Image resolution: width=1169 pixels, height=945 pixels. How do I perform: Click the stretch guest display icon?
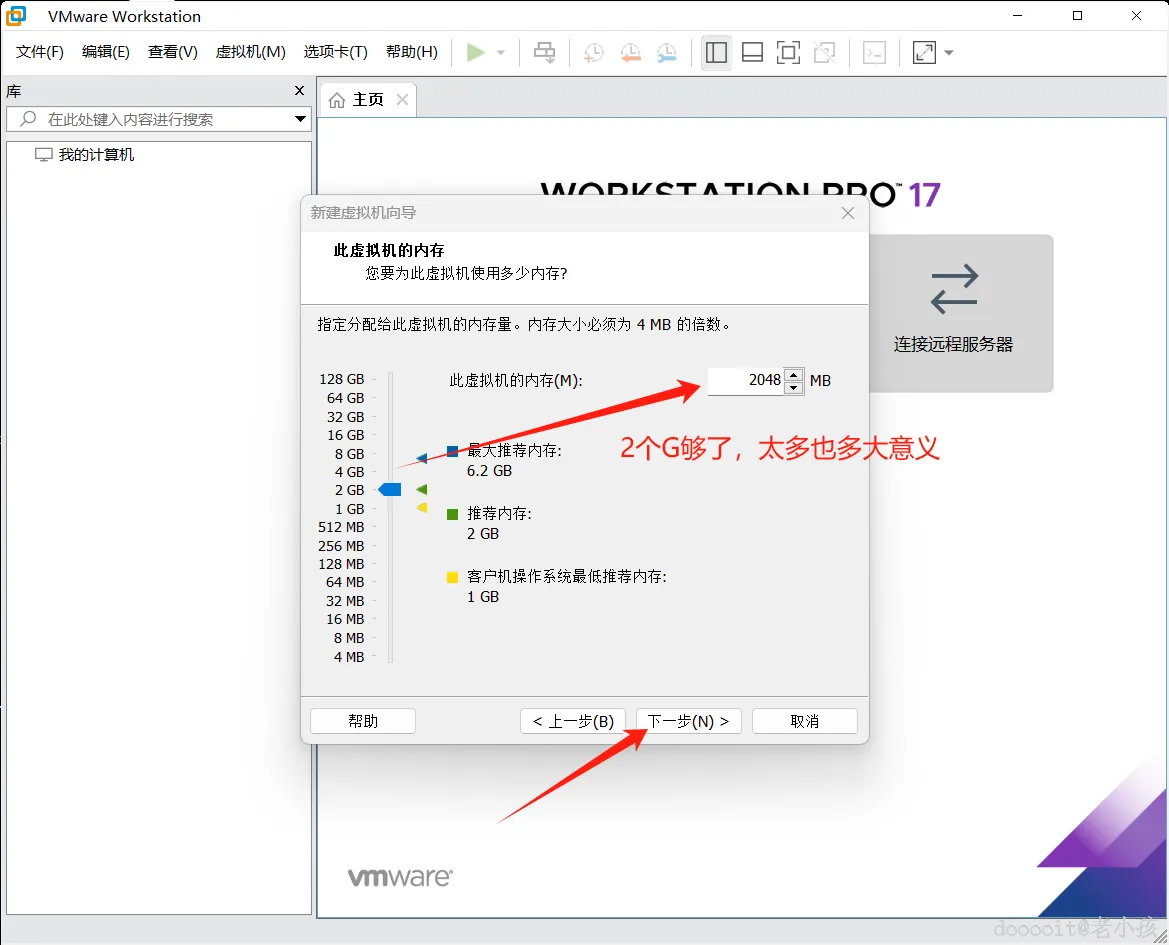[924, 52]
